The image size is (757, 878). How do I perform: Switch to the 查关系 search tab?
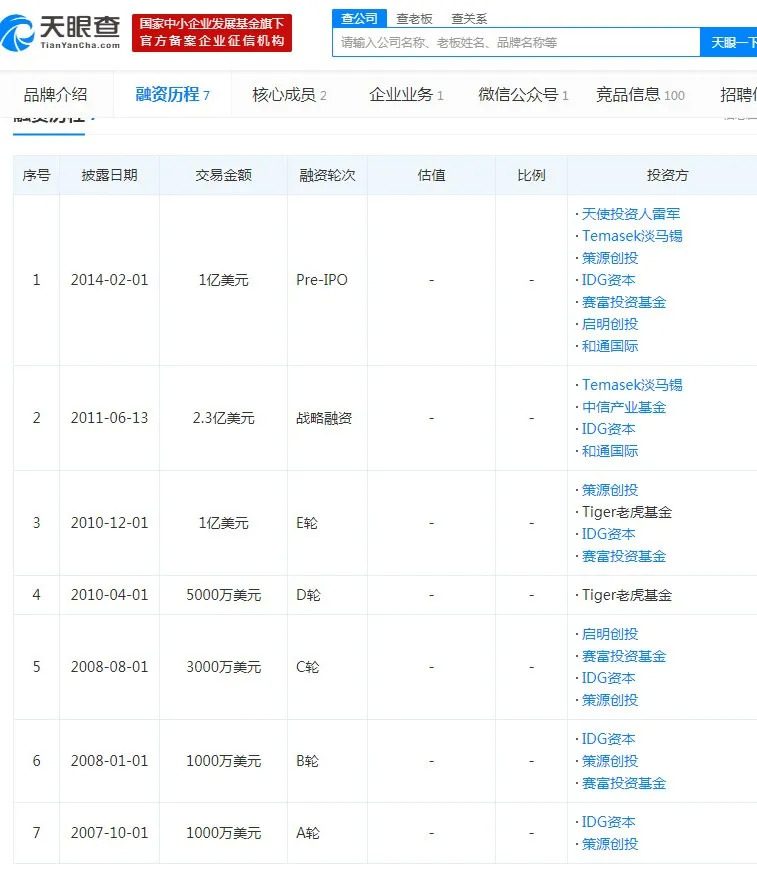pos(469,19)
